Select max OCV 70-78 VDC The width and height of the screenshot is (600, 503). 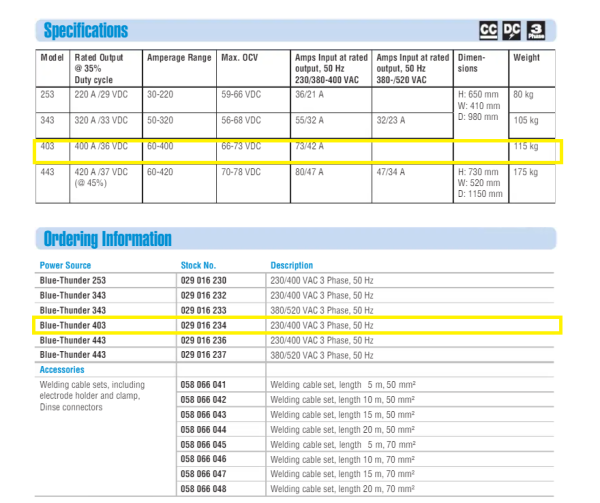[x=241, y=172]
